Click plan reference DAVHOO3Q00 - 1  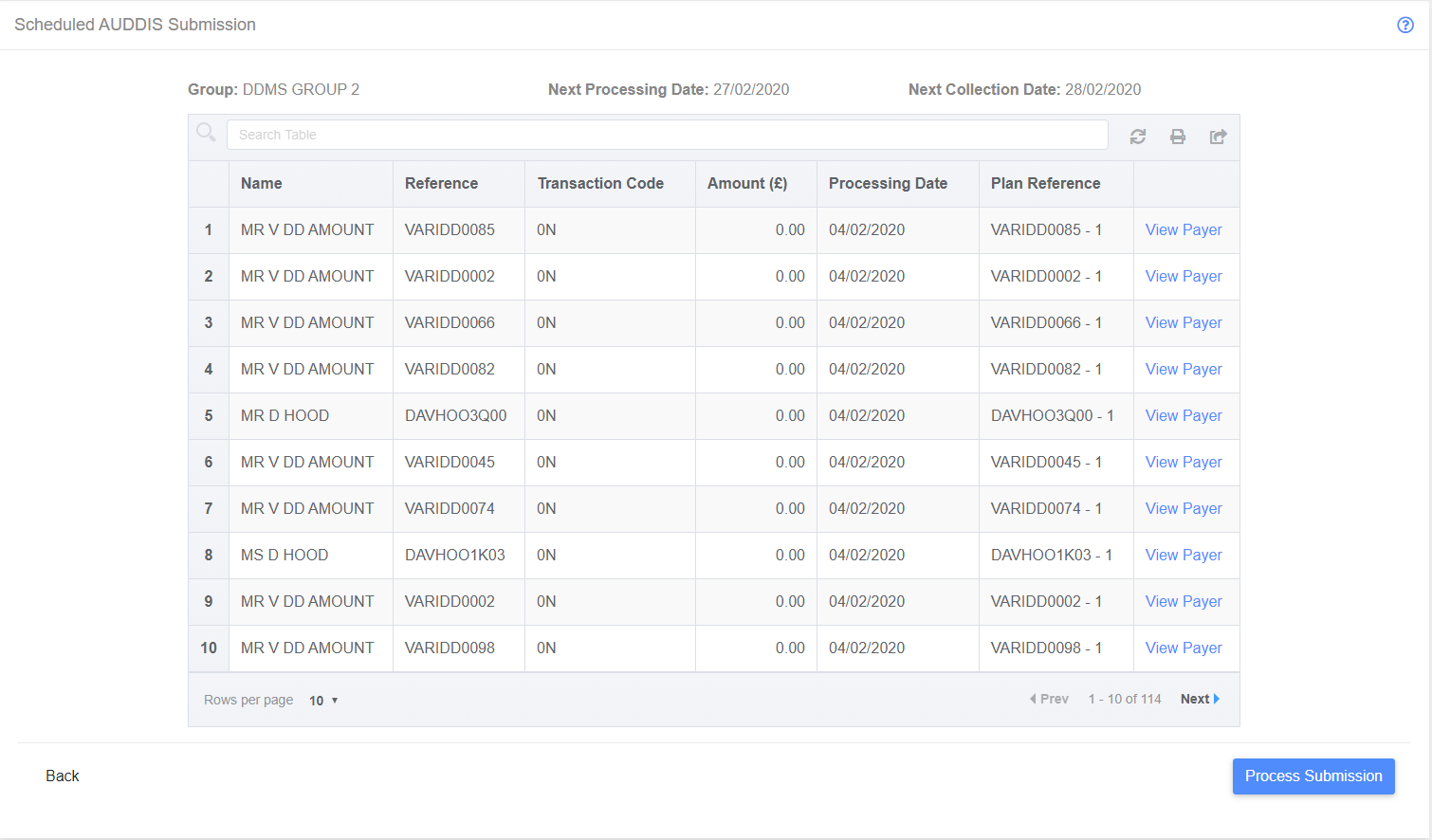[x=1053, y=416]
